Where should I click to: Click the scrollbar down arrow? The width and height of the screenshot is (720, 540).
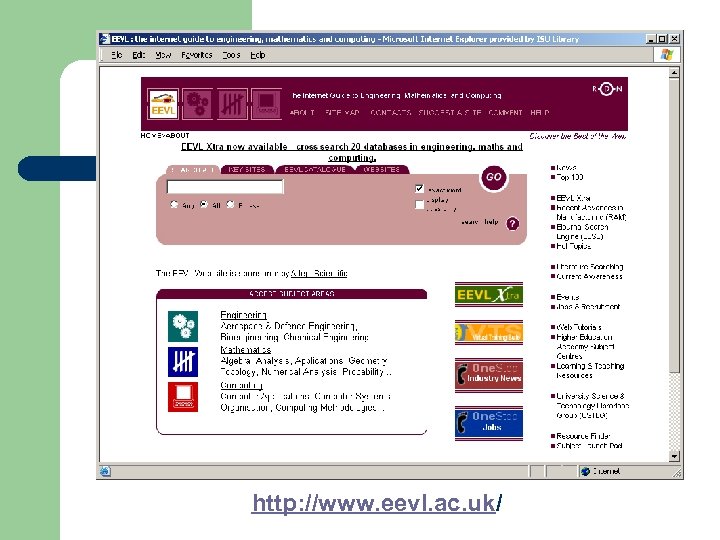tap(674, 456)
